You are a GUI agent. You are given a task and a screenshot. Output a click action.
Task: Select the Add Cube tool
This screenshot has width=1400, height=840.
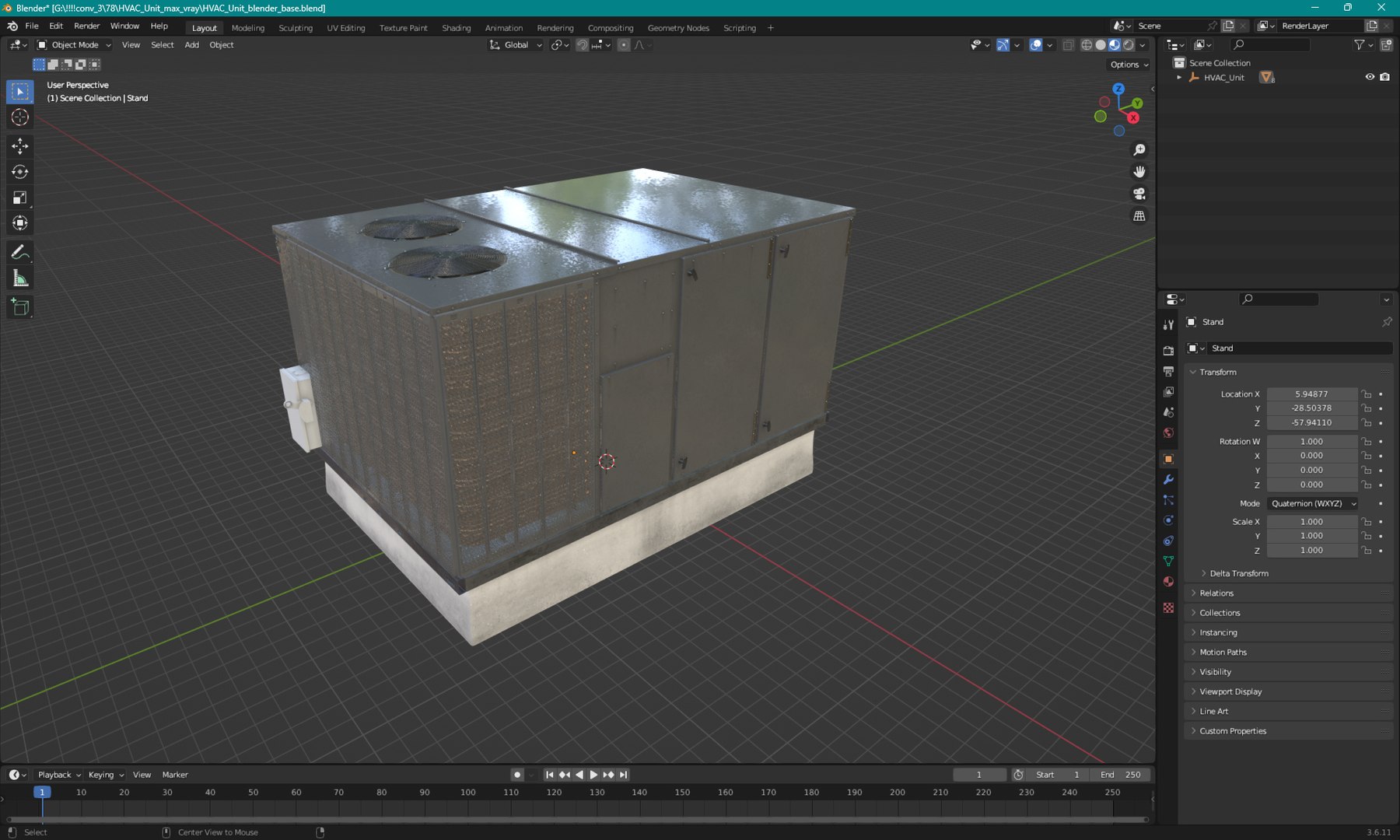[20, 308]
